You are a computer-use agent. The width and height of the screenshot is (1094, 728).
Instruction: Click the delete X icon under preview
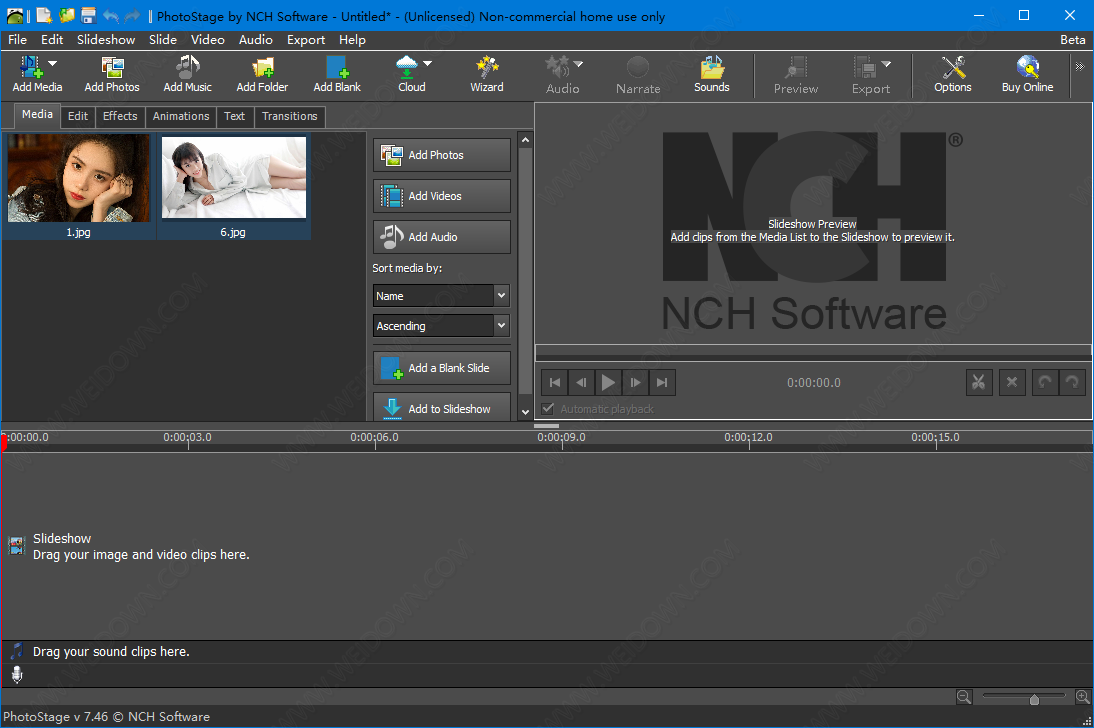(1012, 382)
